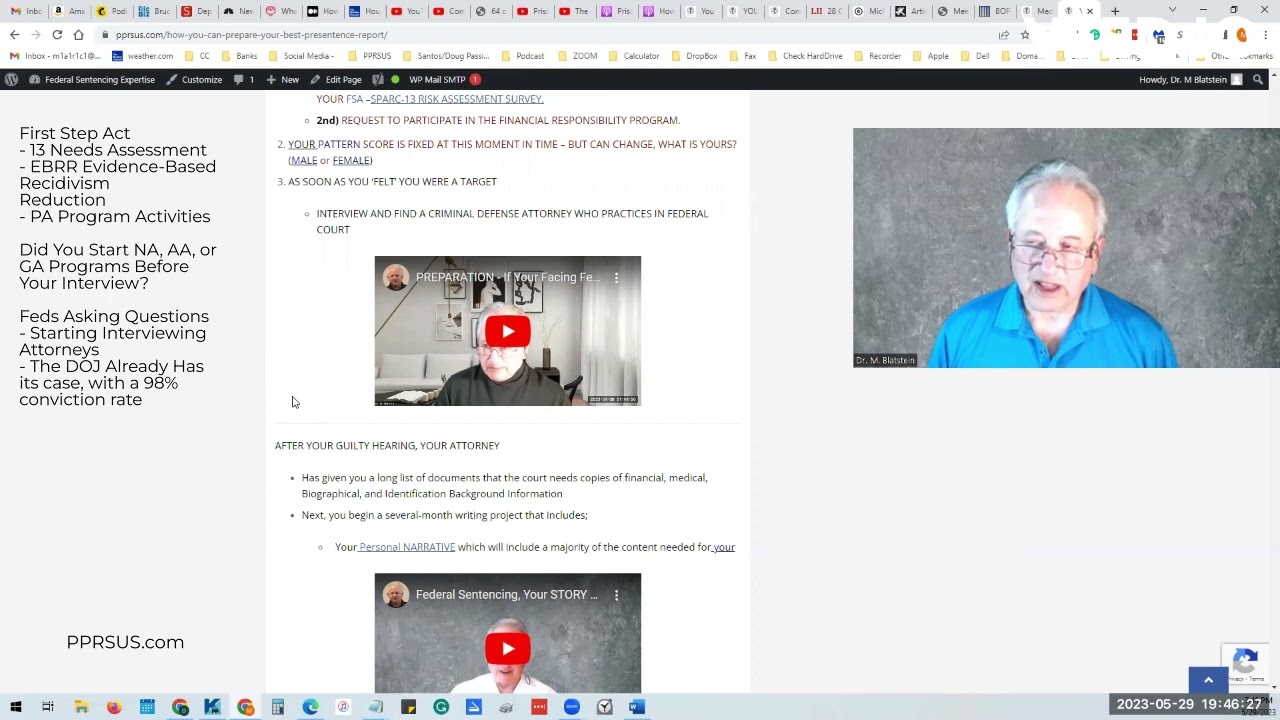Click the scroll-to-top arrow button

(x=1208, y=680)
